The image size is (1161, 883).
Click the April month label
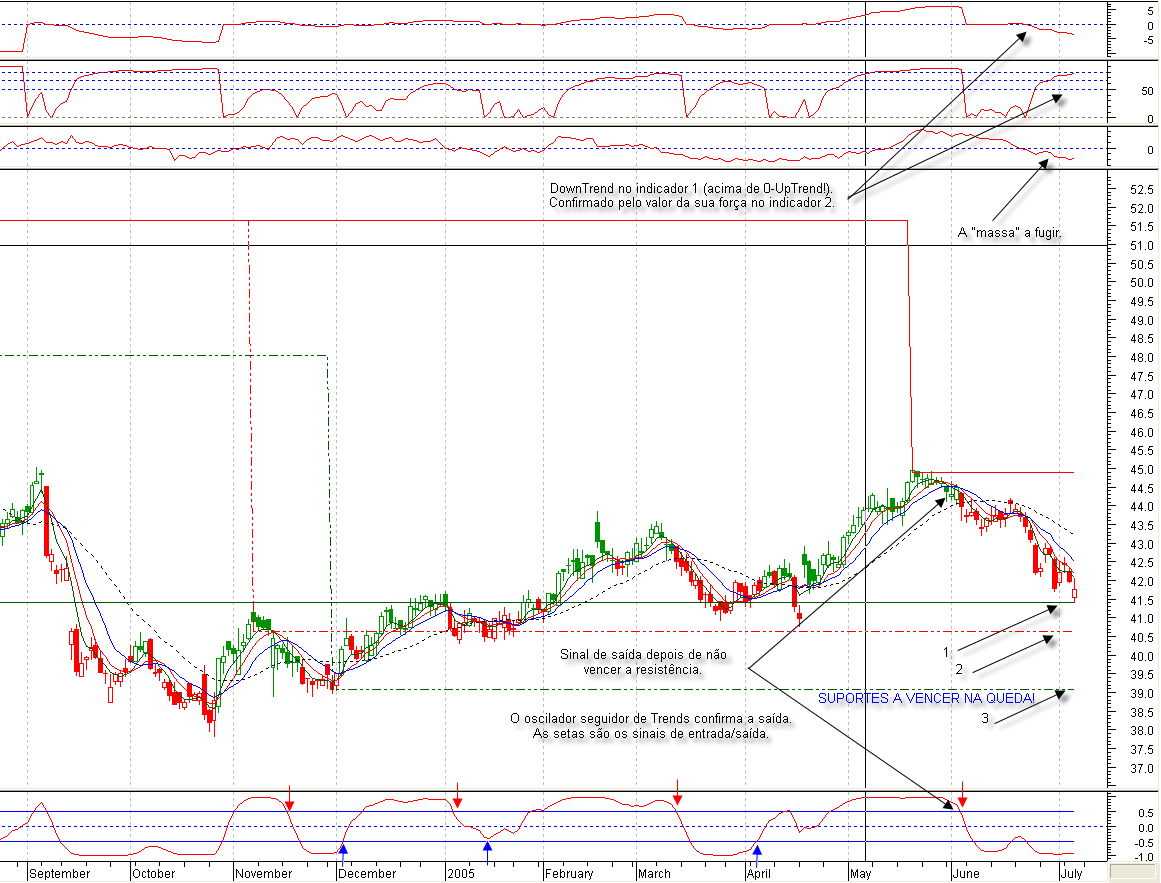tap(758, 873)
